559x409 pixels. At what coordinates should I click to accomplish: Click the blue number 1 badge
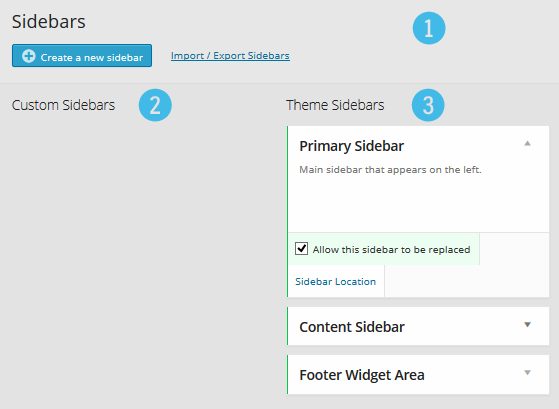click(429, 28)
